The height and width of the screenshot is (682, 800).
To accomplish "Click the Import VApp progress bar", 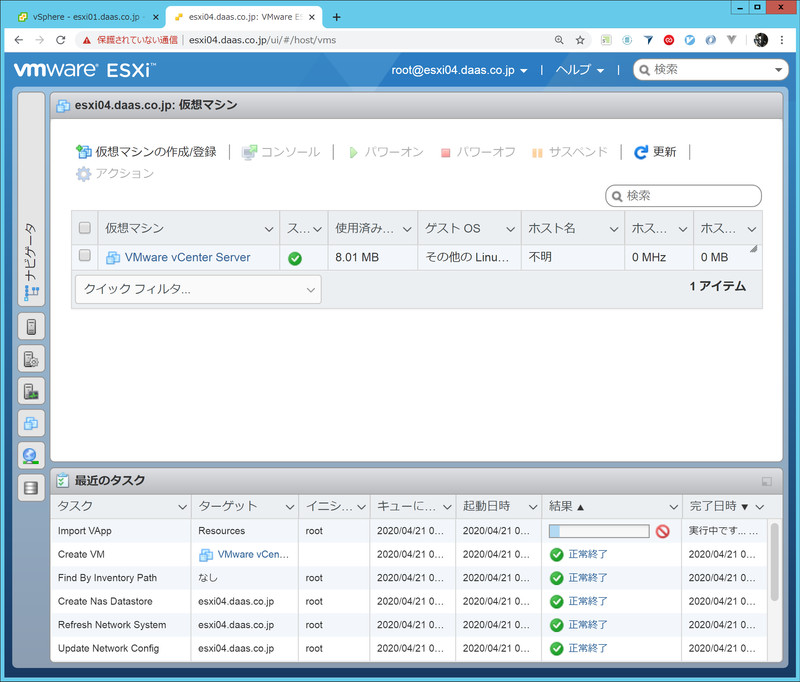I will pyautogui.click(x=598, y=532).
